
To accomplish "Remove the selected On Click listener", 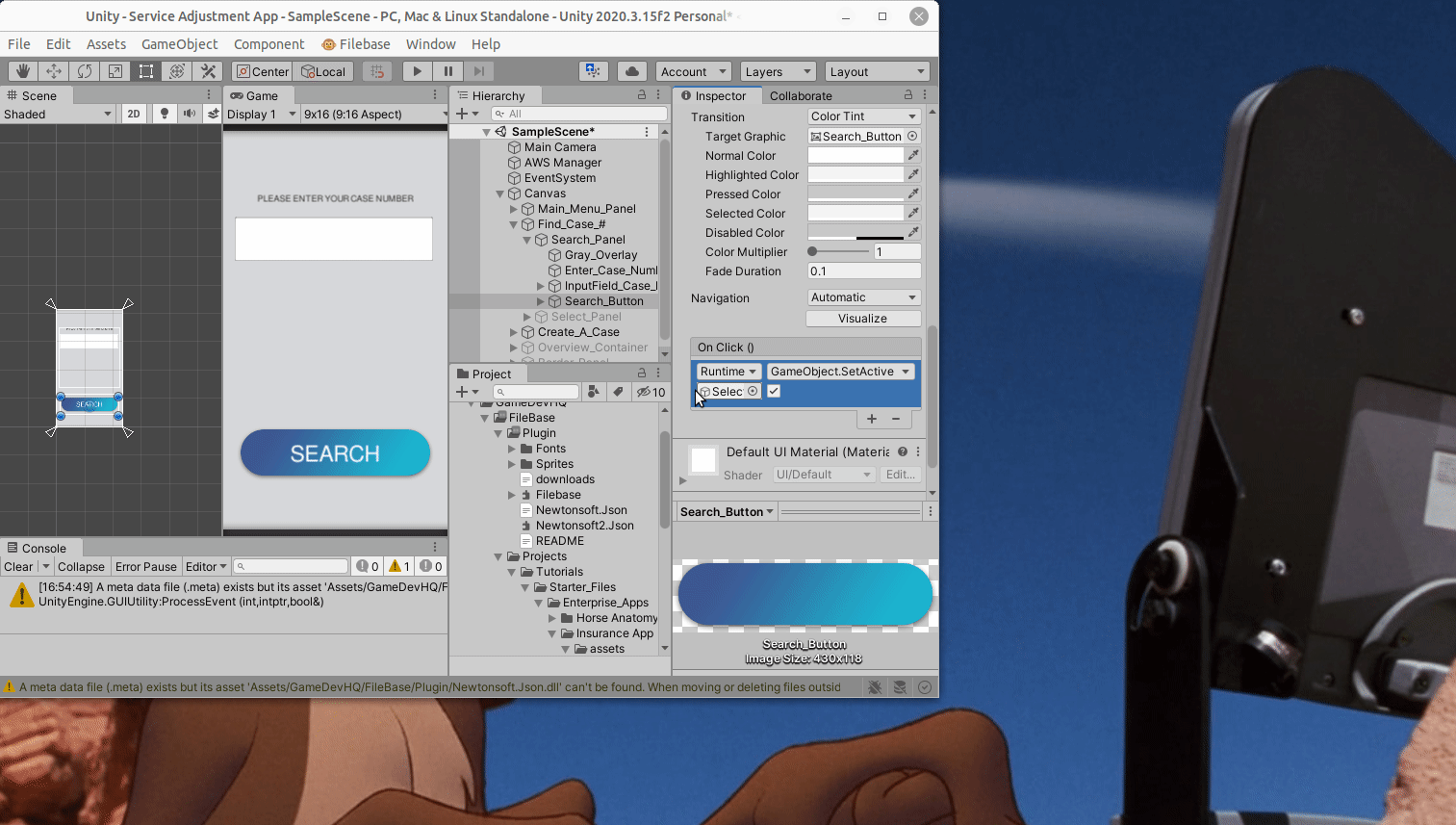I will (x=896, y=419).
